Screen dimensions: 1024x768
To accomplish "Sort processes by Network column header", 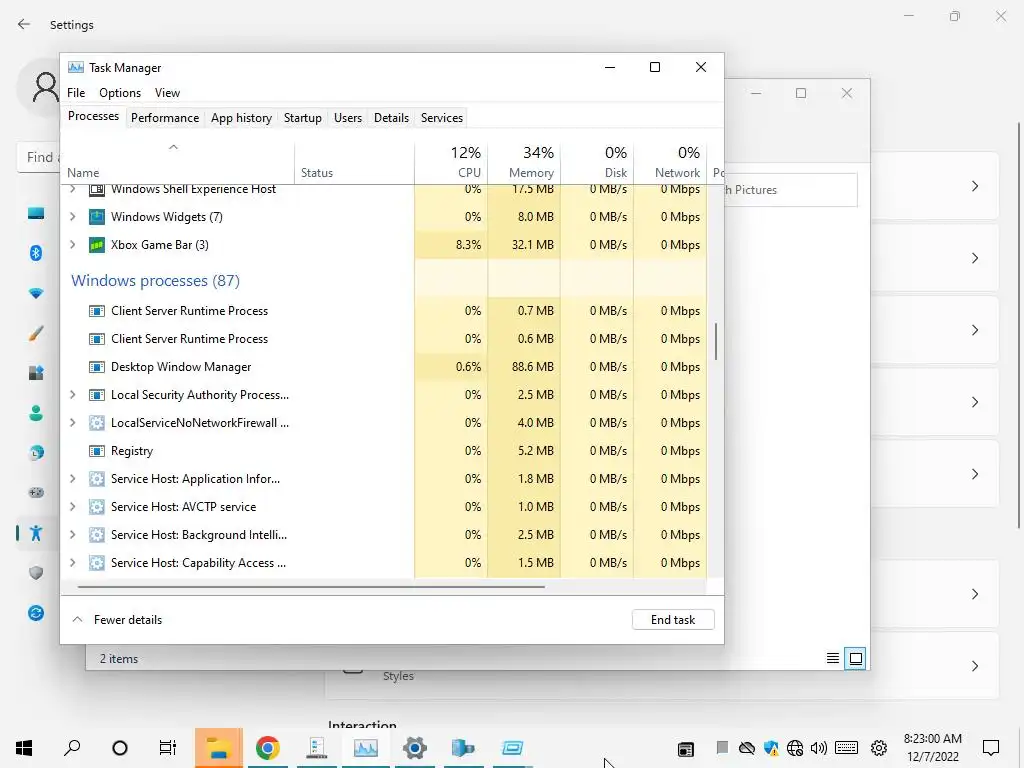I will [x=670, y=162].
